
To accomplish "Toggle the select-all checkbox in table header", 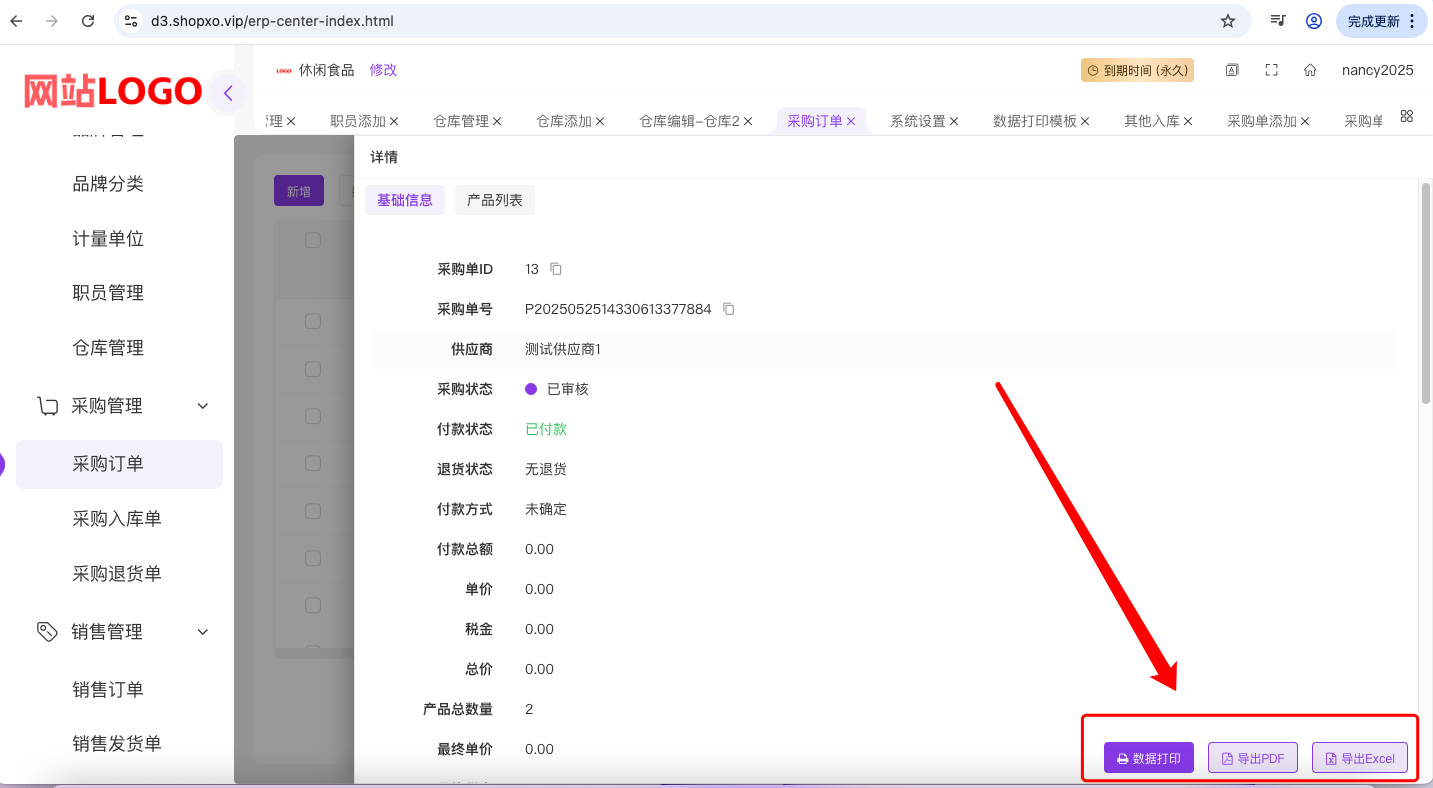I will pos(313,240).
